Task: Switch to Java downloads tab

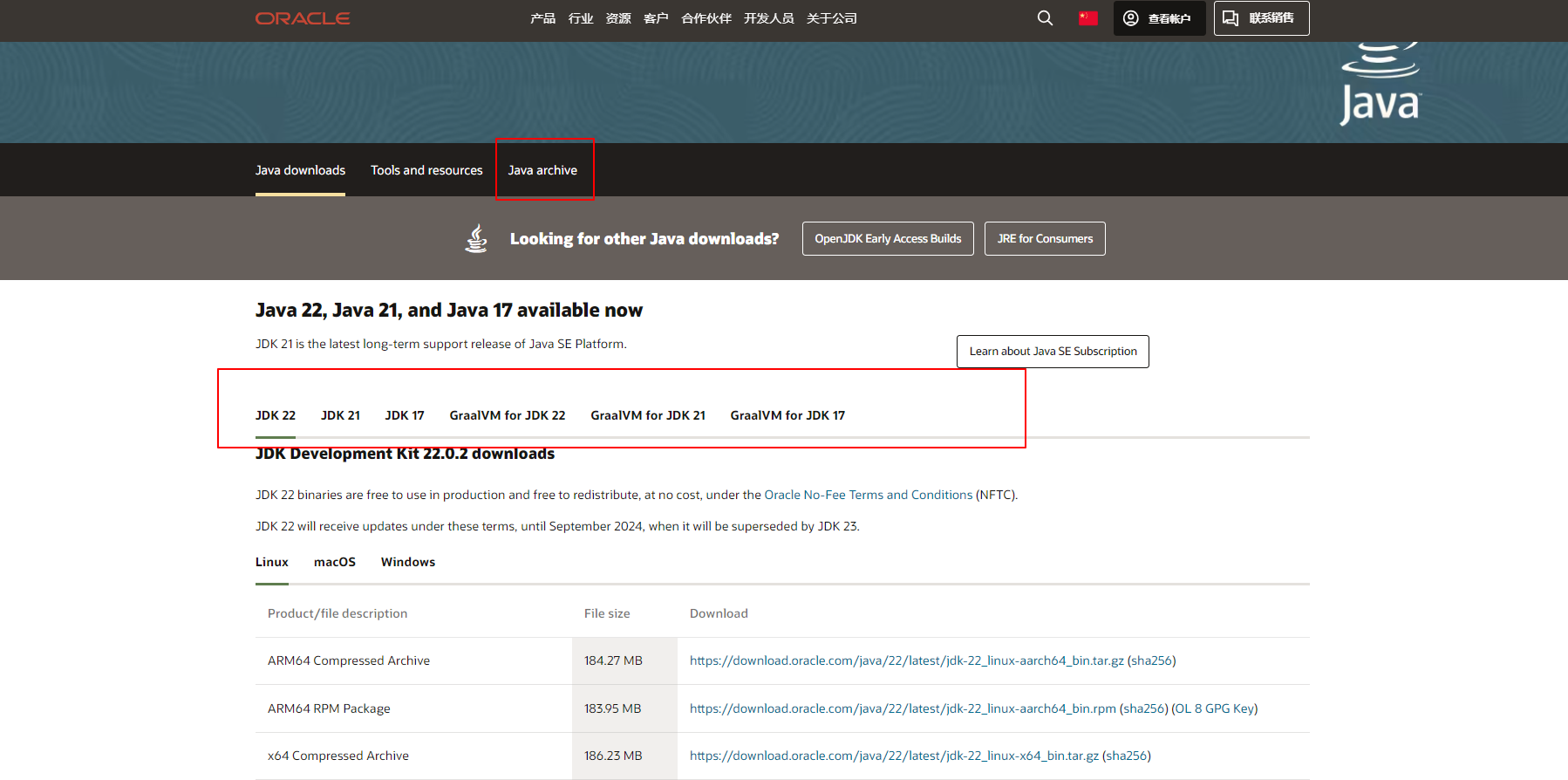Action: pos(300,170)
